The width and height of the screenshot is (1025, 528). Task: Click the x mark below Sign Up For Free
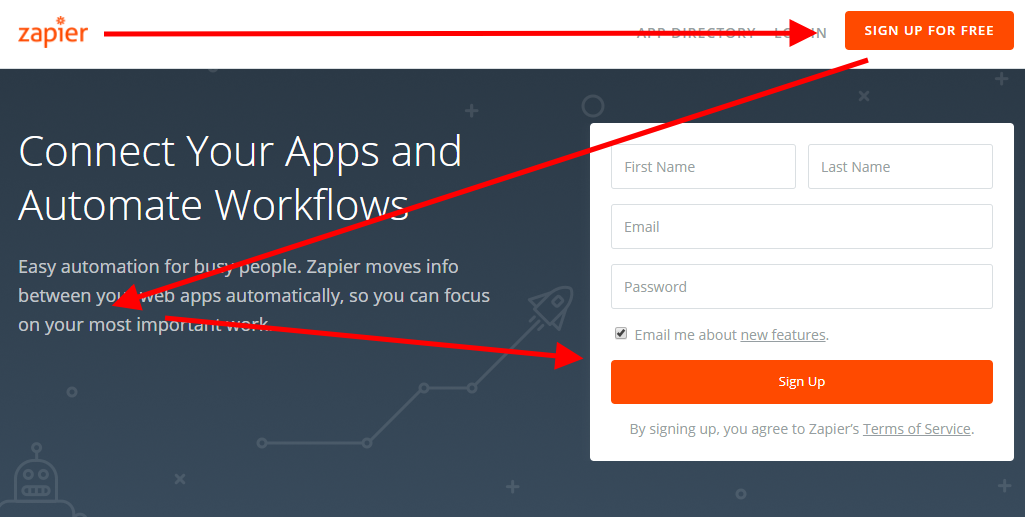[864, 96]
